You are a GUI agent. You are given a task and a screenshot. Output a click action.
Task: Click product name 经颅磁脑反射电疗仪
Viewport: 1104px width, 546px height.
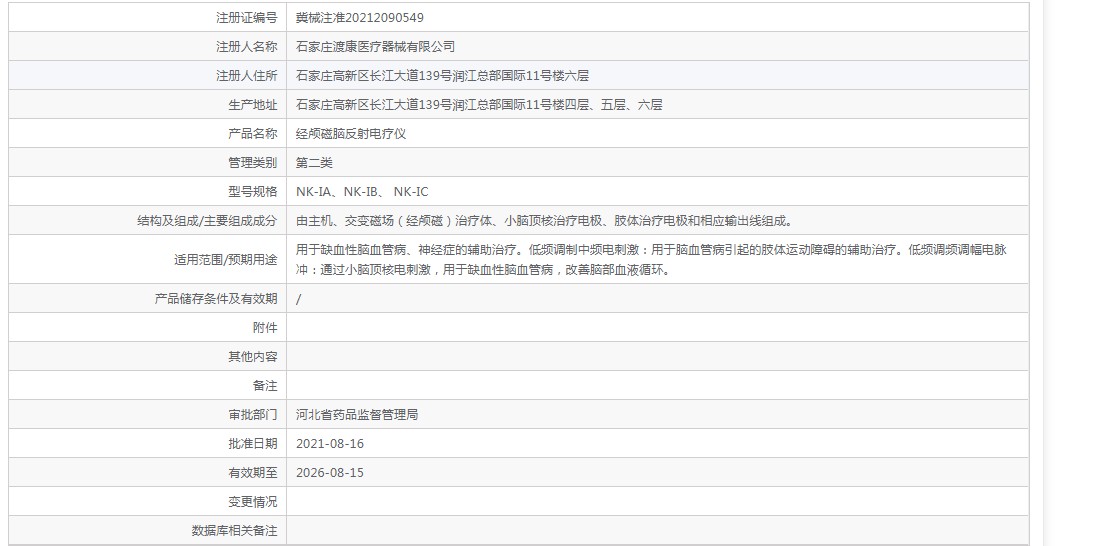pos(351,134)
